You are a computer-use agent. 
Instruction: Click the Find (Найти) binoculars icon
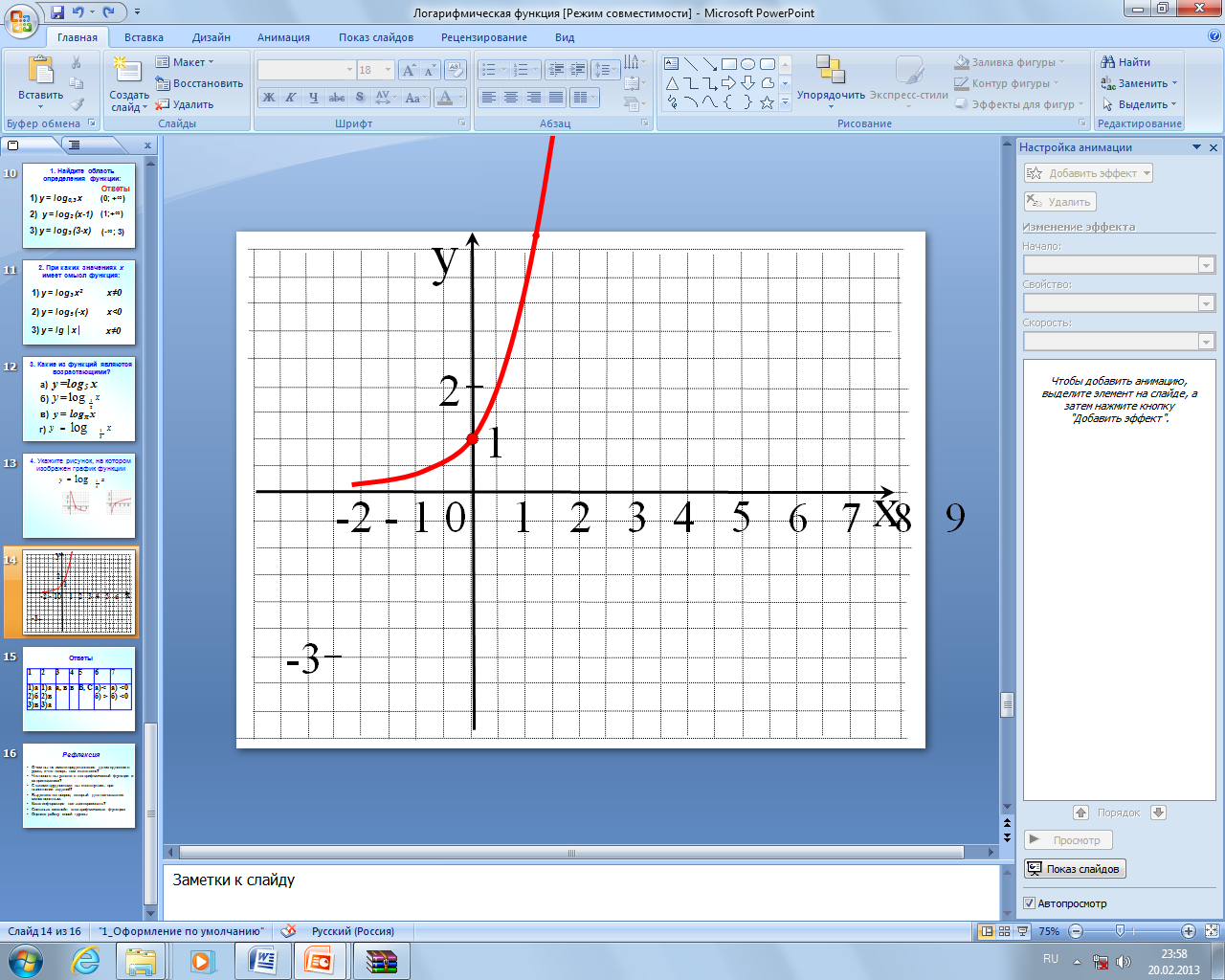[1108, 62]
